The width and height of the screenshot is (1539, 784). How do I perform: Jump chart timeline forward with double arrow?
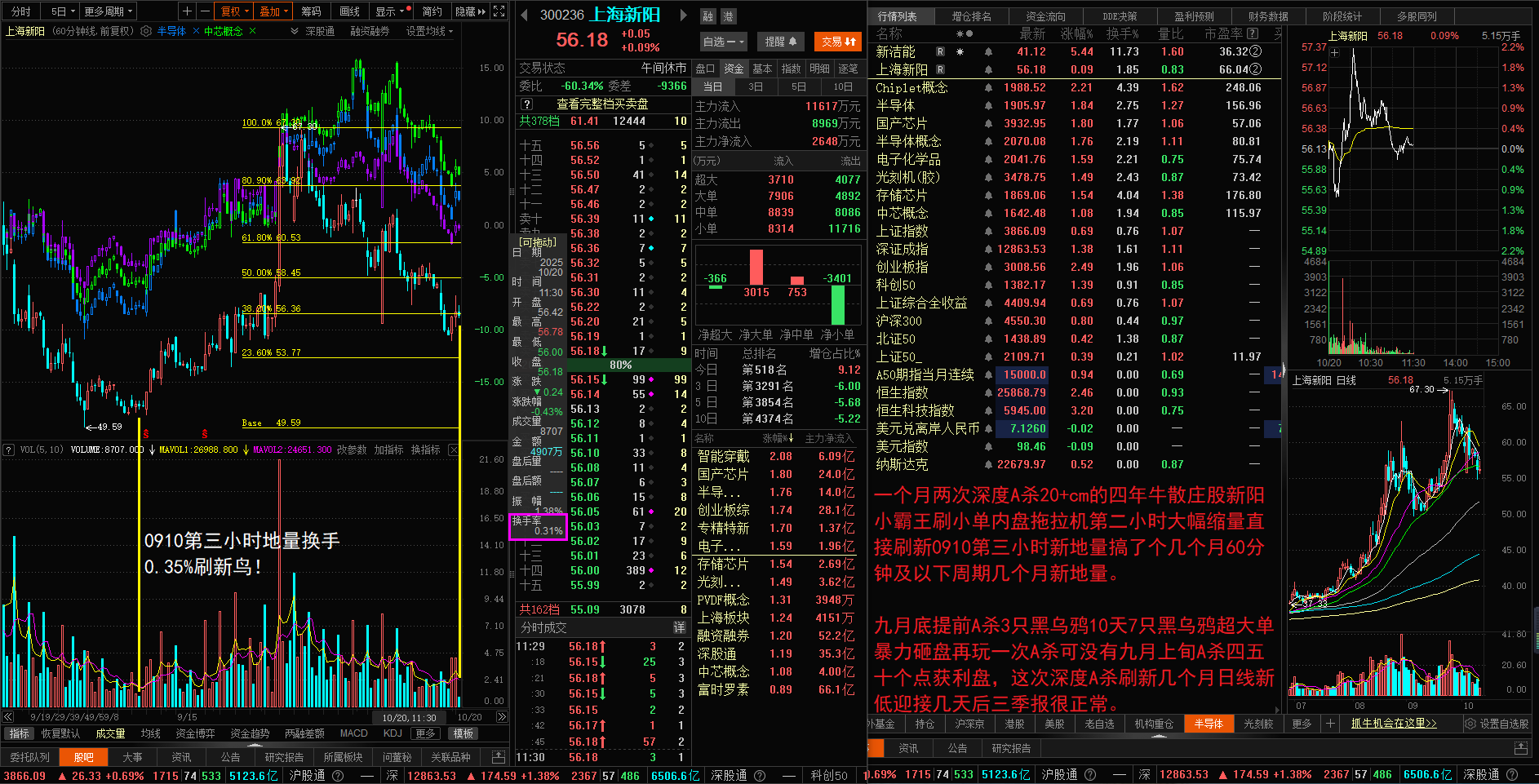[x=501, y=717]
